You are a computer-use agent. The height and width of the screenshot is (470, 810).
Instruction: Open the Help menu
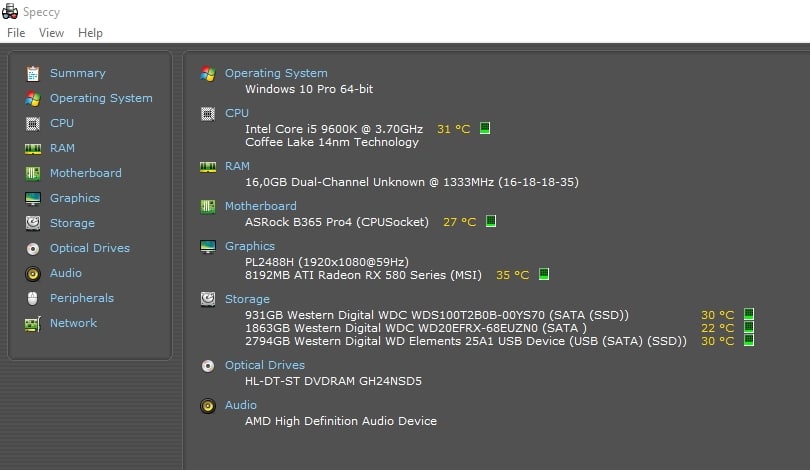(90, 33)
